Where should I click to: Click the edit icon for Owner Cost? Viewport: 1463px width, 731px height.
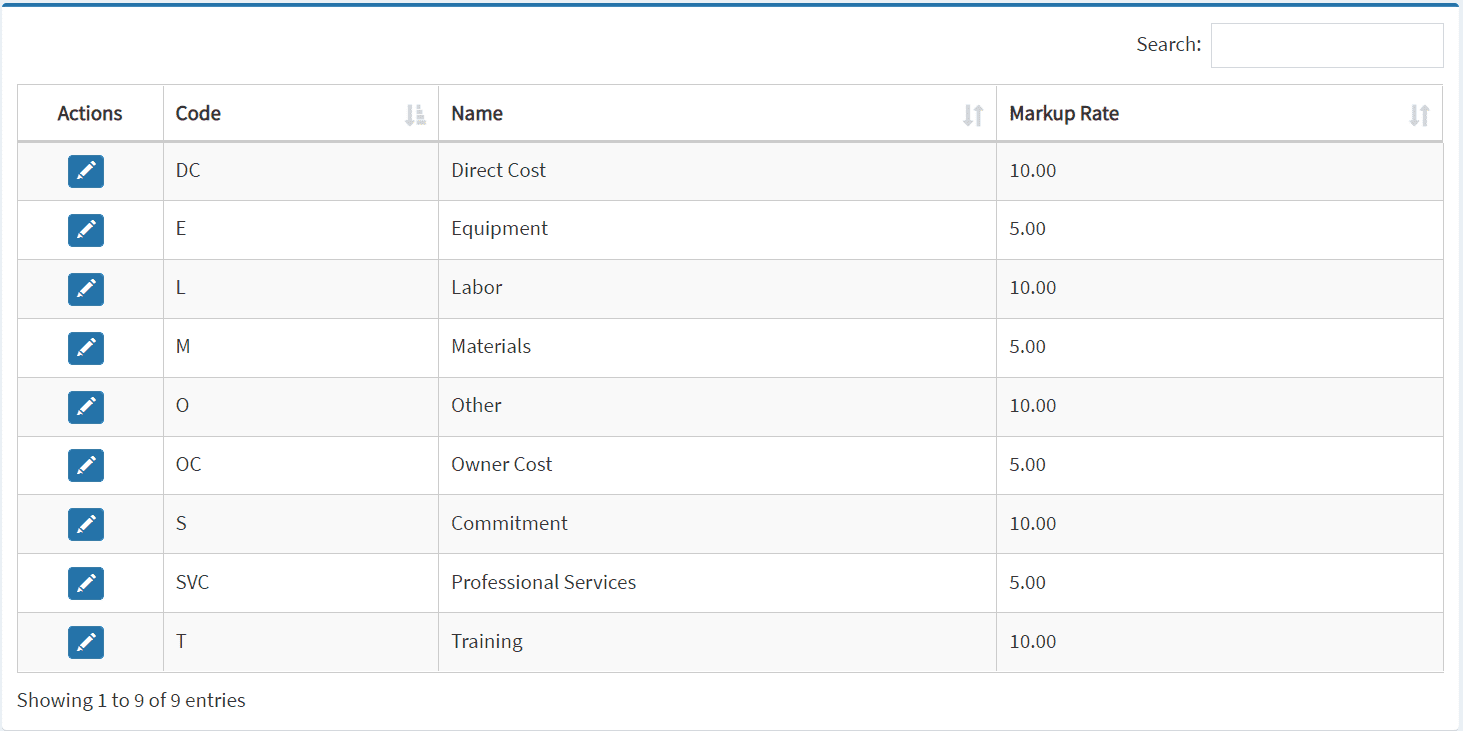tap(86, 465)
